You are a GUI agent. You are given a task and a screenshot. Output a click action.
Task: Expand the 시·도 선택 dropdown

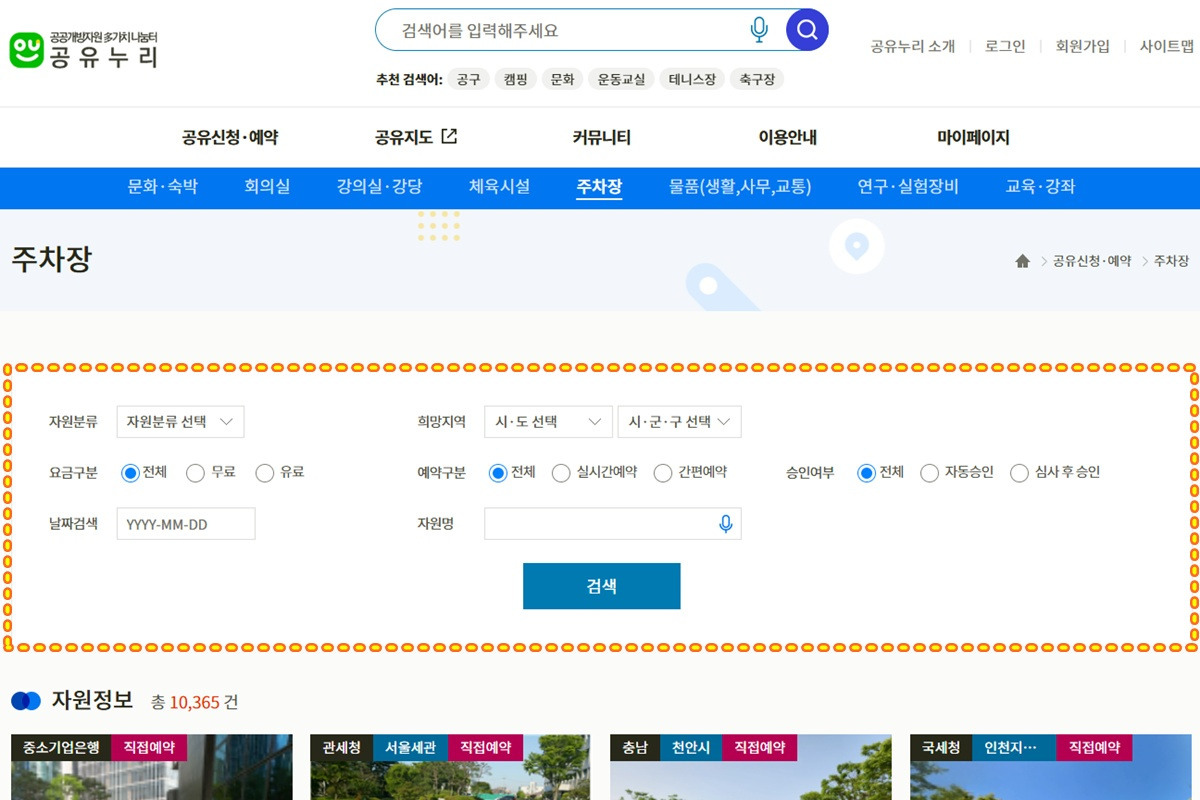(548, 421)
